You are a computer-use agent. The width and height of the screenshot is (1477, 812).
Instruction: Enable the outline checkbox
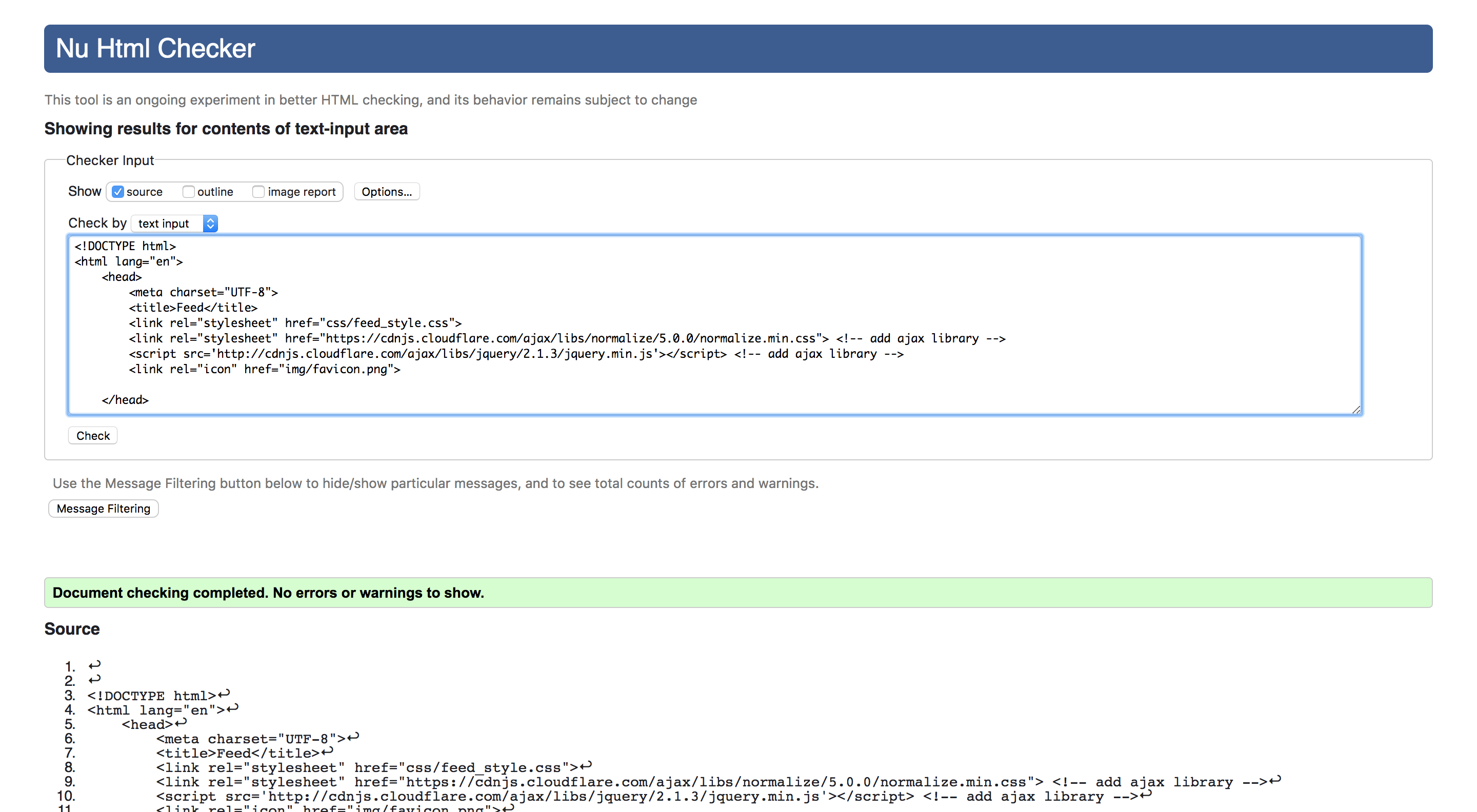click(189, 192)
